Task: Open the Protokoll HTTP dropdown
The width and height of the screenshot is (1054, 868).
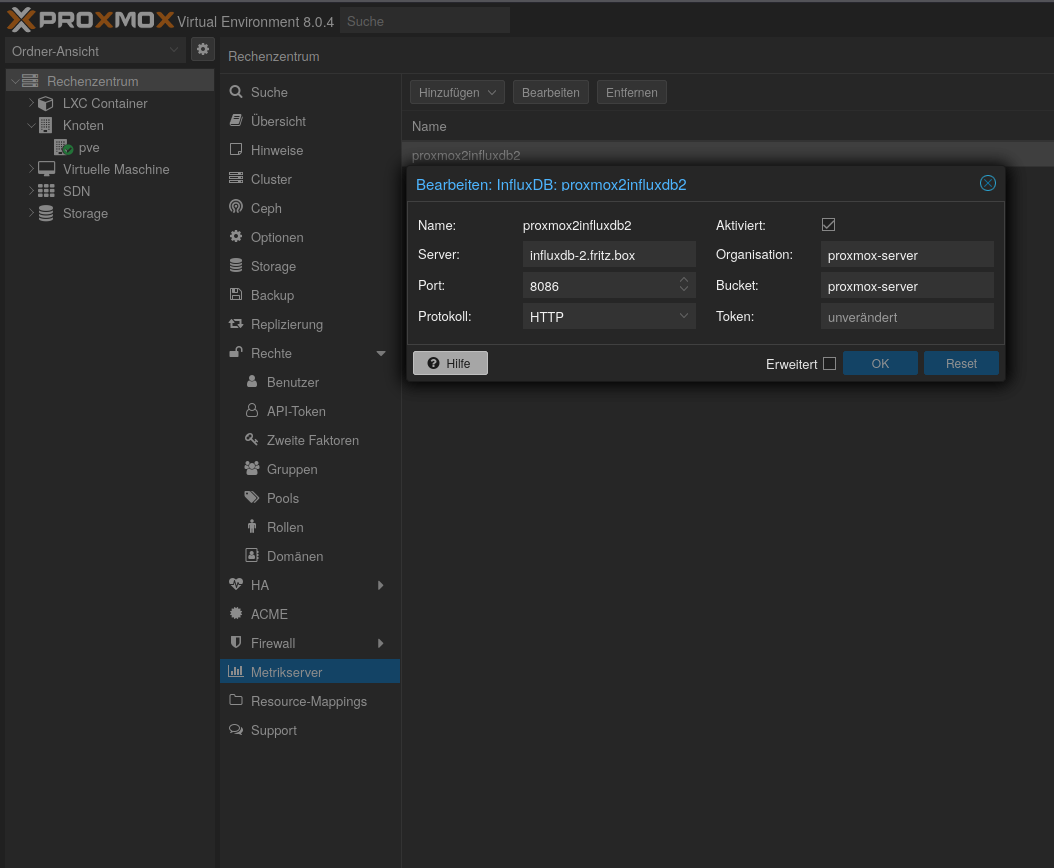Action: pyautogui.click(x=609, y=317)
